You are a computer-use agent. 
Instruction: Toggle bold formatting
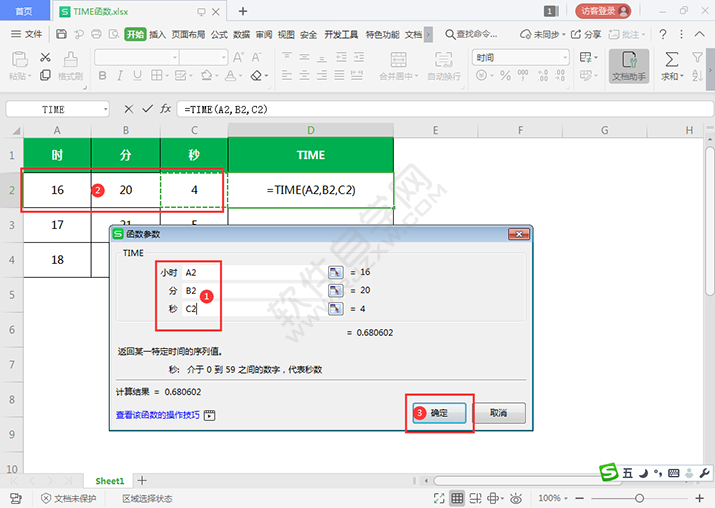(x=103, y=75)
